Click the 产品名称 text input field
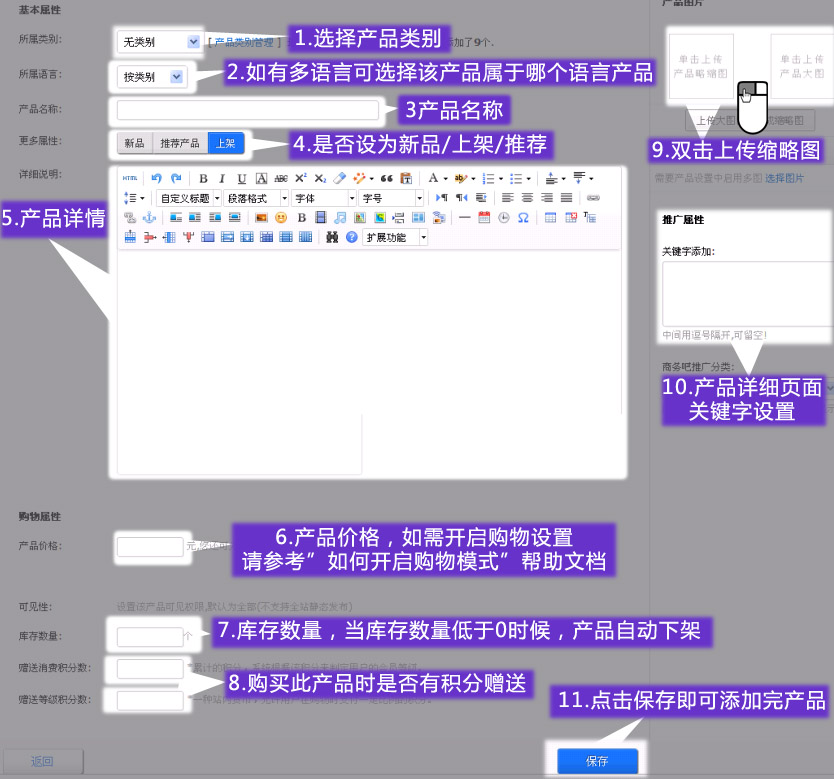The image size is (834, 779). pos(247,110)
